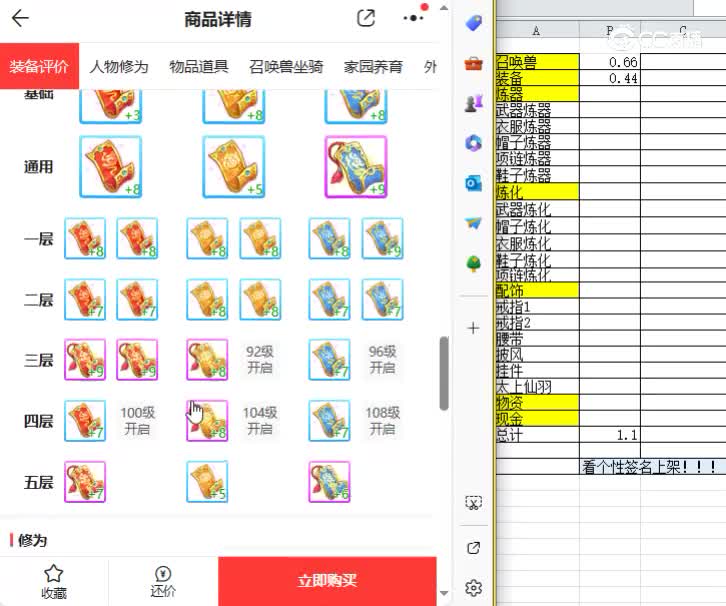Open the blue tag sidebar icon

pos(473,23)
